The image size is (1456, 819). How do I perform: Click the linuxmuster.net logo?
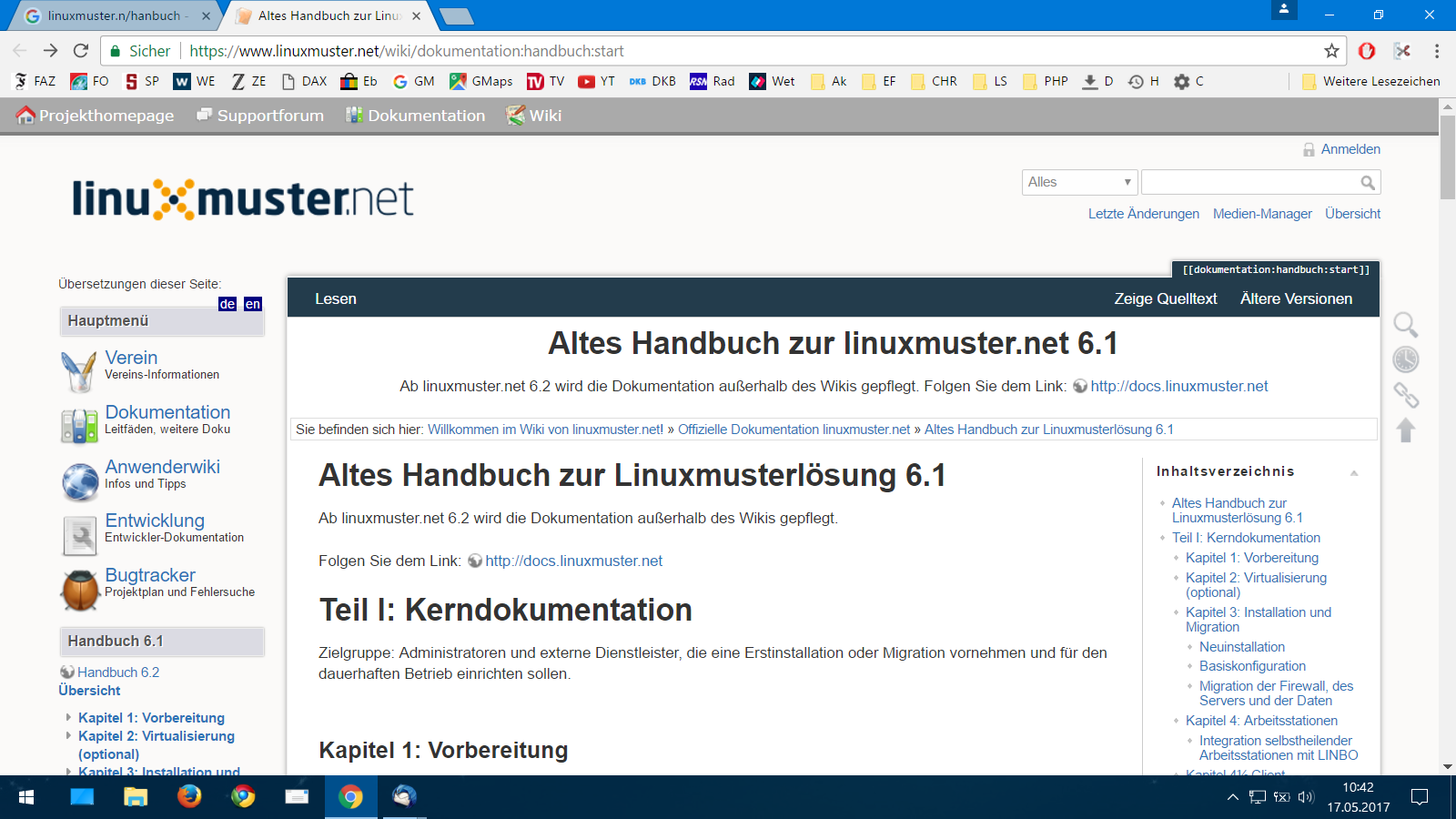click(243, 199)
